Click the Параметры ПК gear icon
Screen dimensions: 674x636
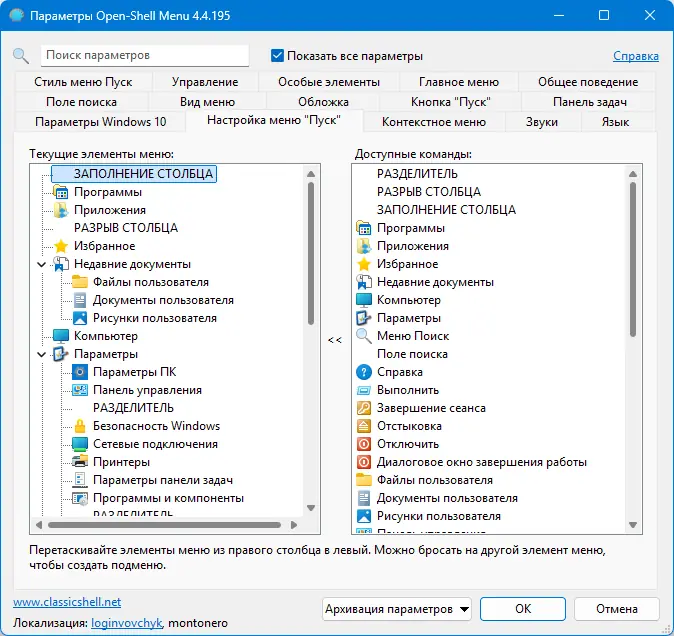click(x=80, y=372)
